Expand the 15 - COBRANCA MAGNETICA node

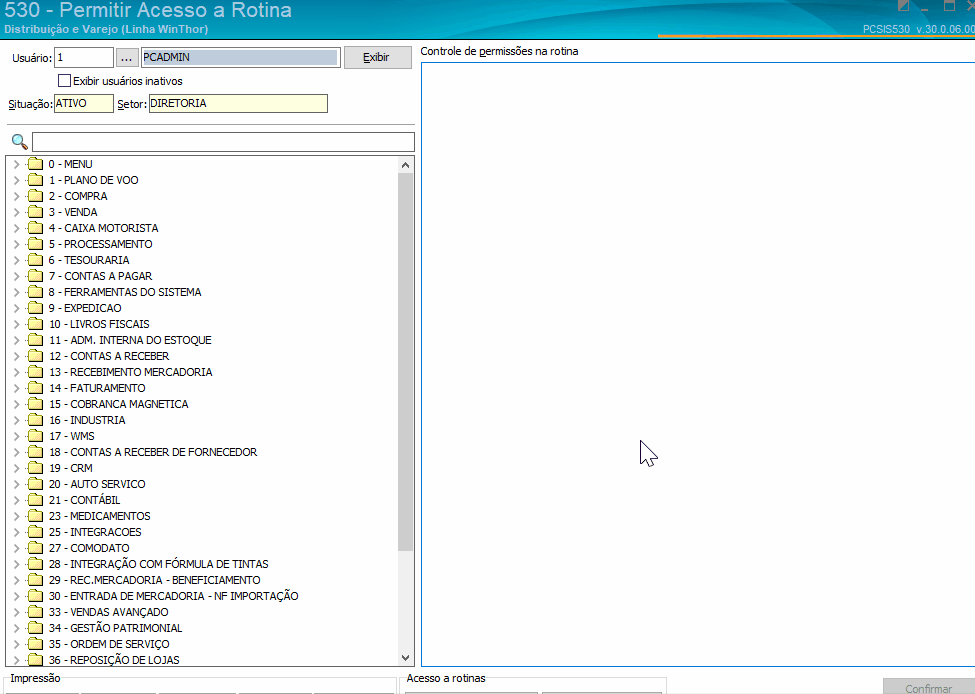coord(16,404)
